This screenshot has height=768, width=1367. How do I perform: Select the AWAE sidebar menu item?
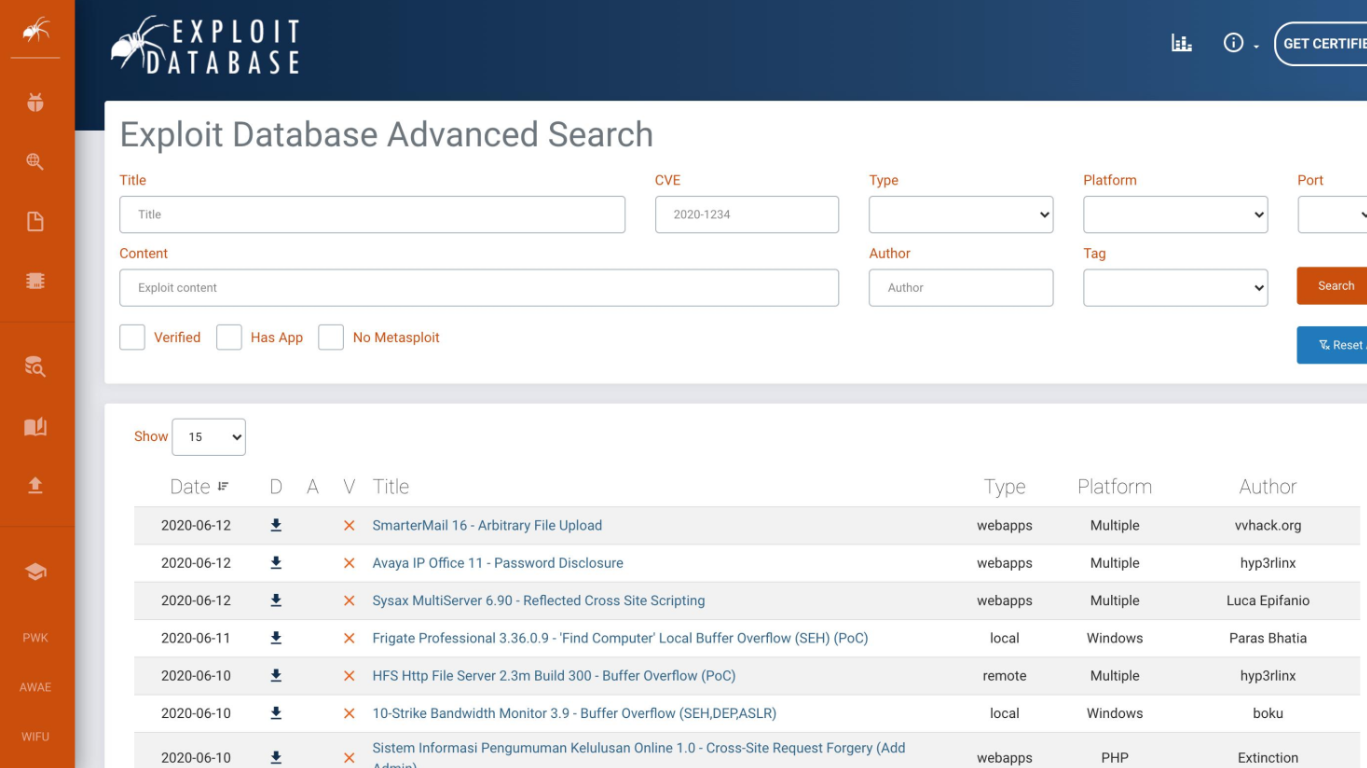(35, 687)
